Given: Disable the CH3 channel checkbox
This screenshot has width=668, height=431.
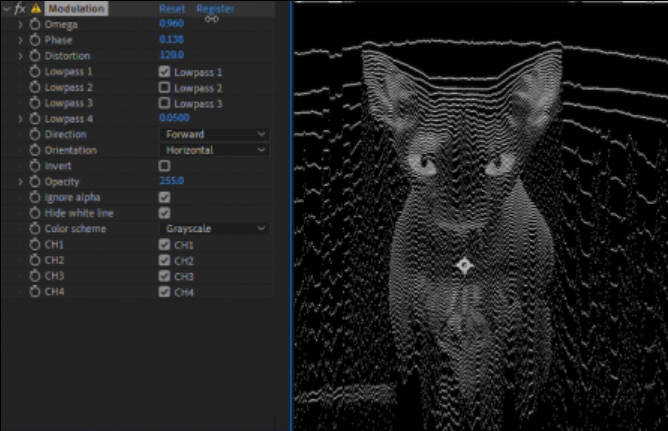Looking at the screenshot, I should 164,276.
